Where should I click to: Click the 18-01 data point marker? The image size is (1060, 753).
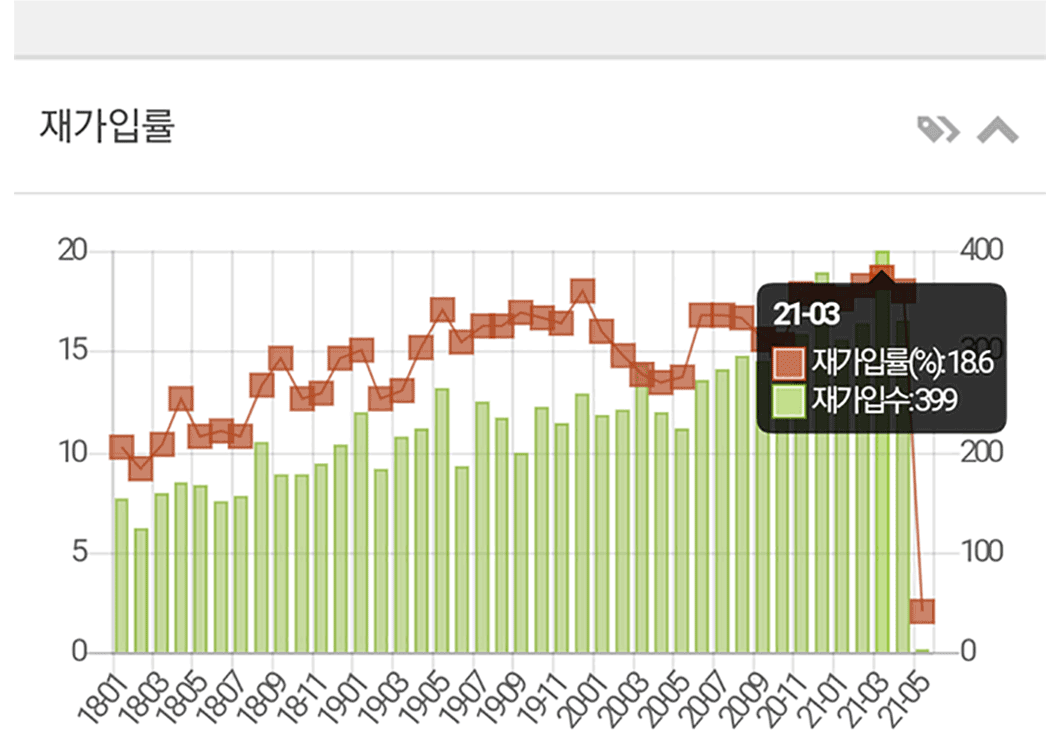click(x=121, y=447)
